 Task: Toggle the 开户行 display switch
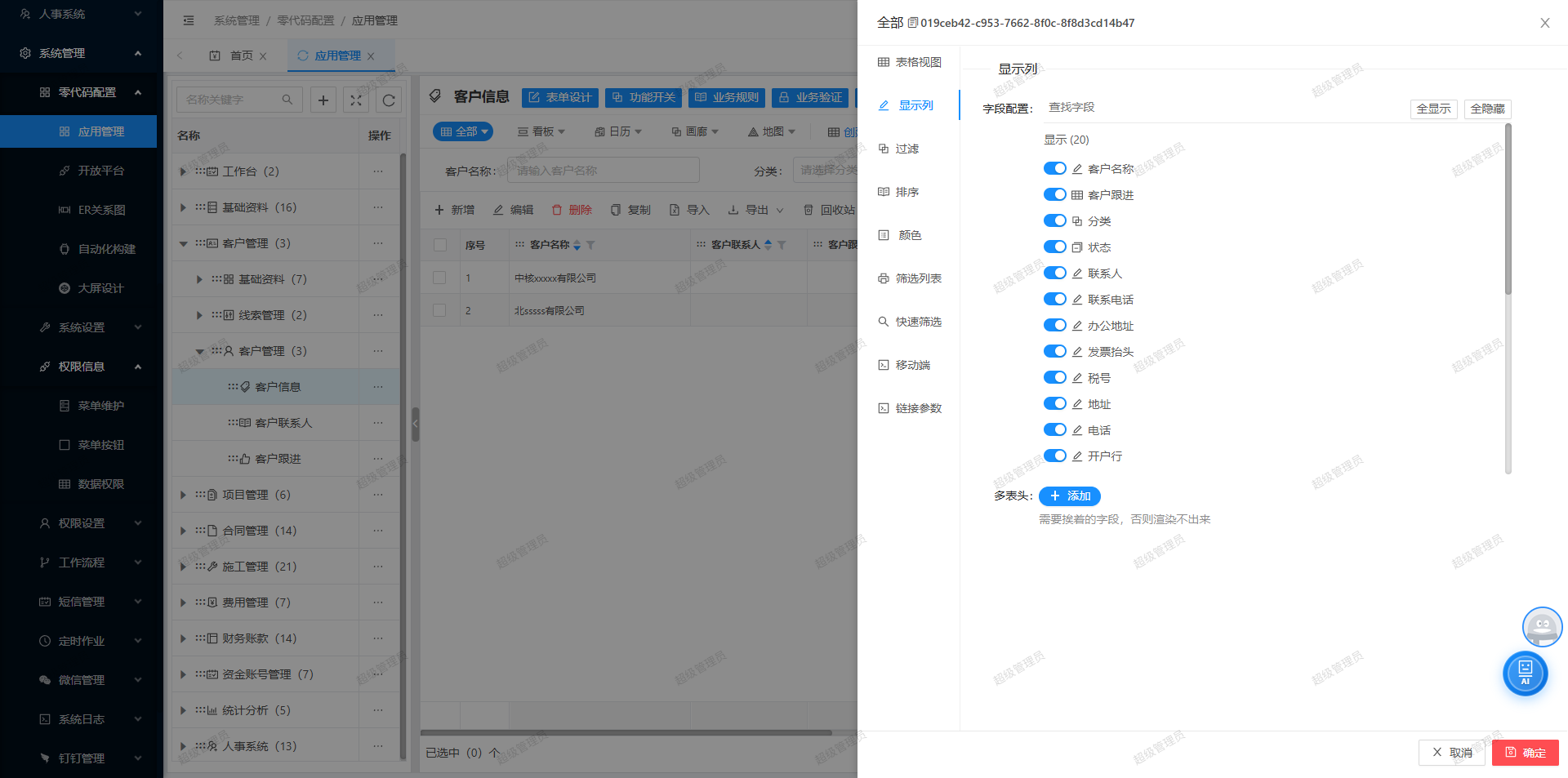[1055, 456]
